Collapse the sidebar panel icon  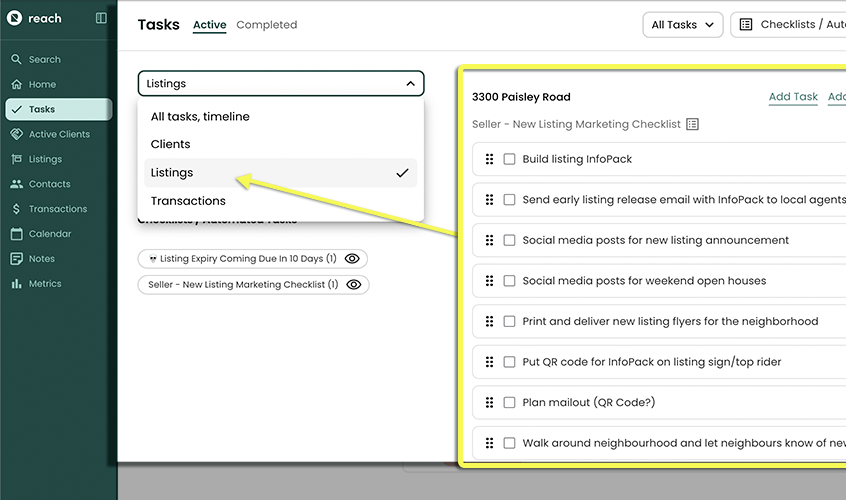click(101, 19)
